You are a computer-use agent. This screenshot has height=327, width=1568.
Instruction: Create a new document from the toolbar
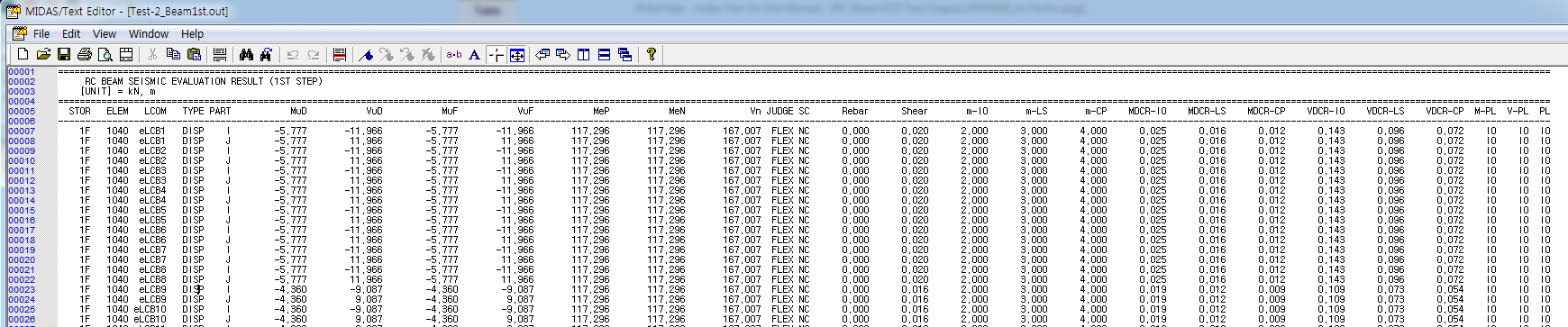pyautogui.click(x=23, y=55)
